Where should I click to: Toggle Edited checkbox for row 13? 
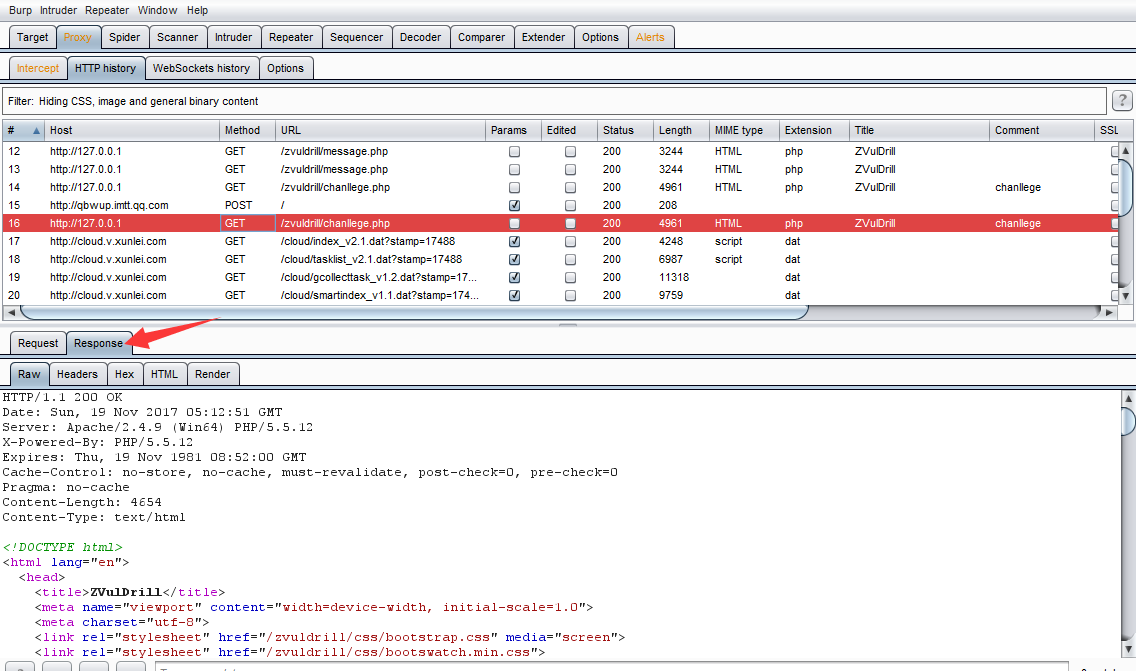point(570,170)
